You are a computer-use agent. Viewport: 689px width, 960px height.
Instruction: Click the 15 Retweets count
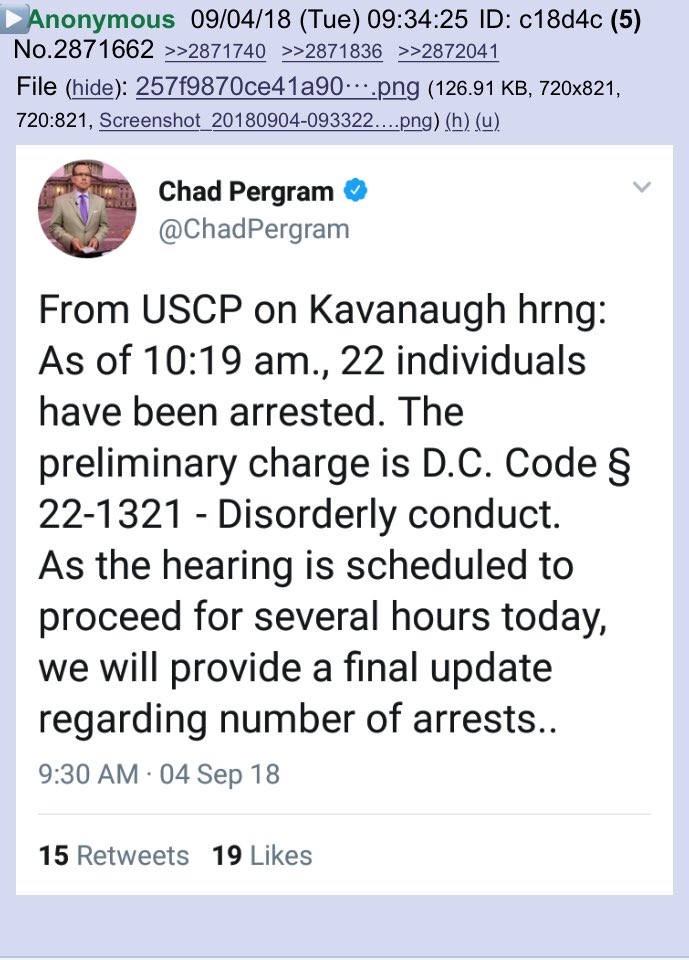tap(114, 856)
